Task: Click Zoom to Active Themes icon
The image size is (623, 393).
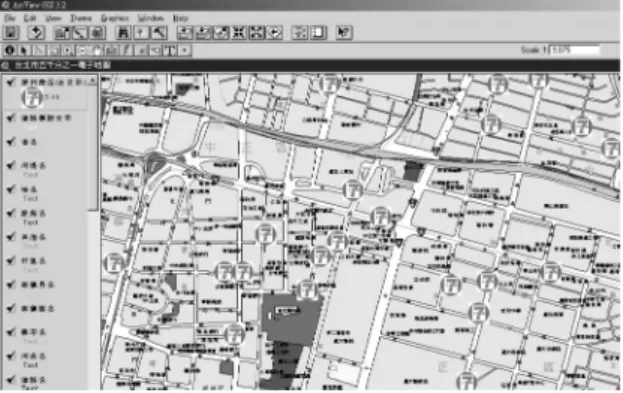Action: (203, 33)
